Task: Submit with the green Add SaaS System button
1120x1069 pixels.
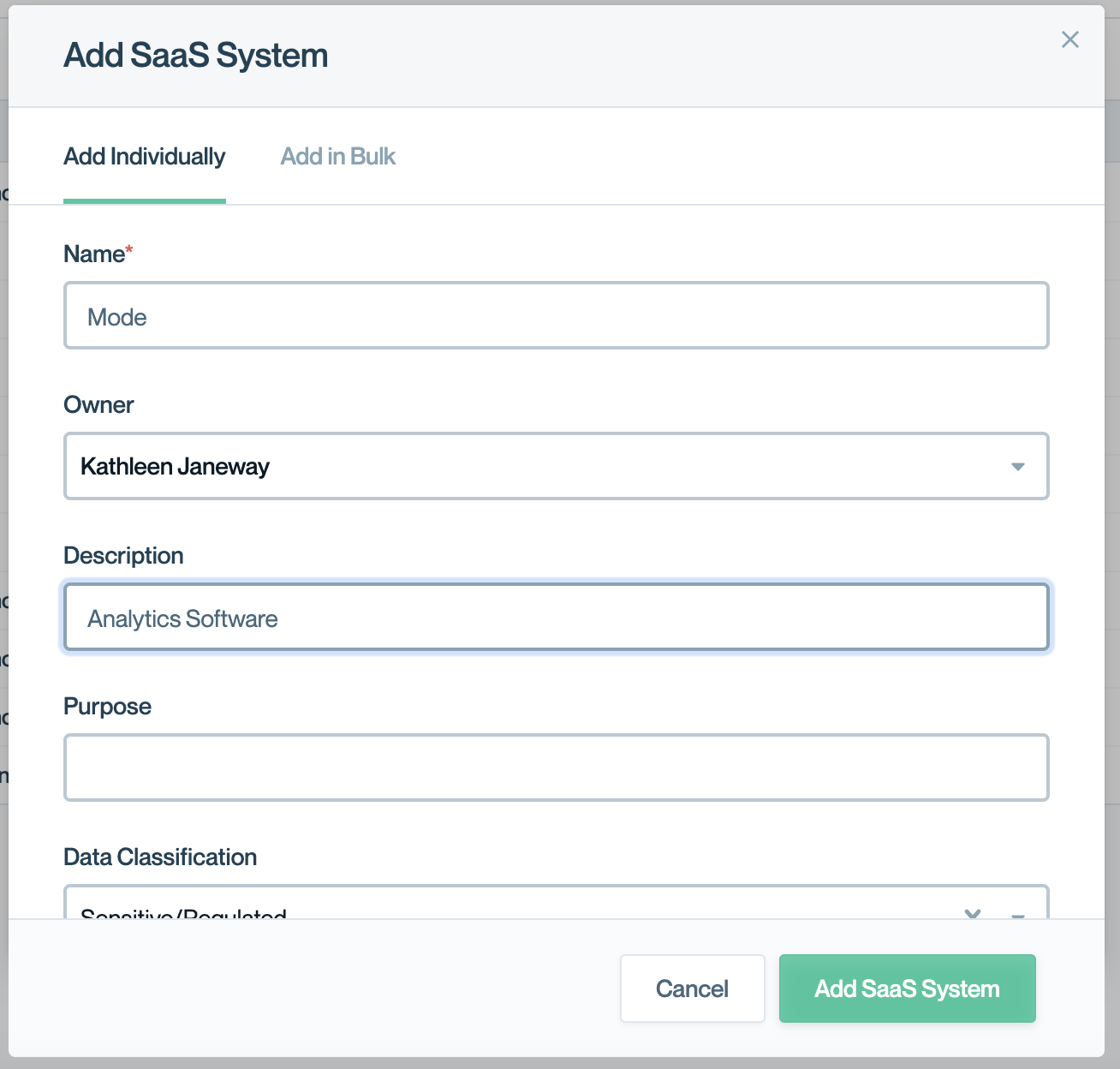Action: click(907, 988)
